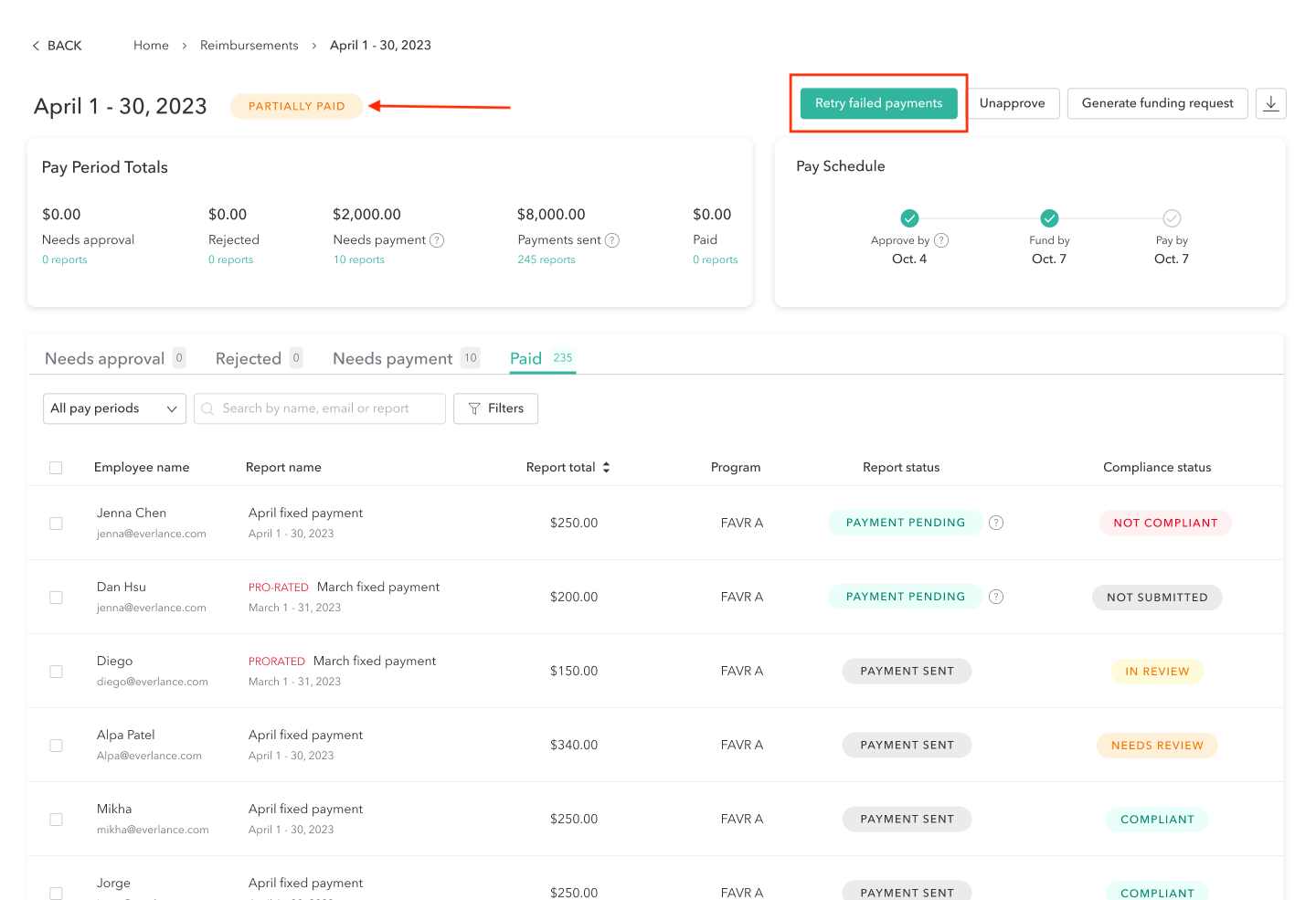The height and width of the screenshot is (900, 1316).
Task: Click the Report total sort arrows
Action: click(x=606, y=467)
